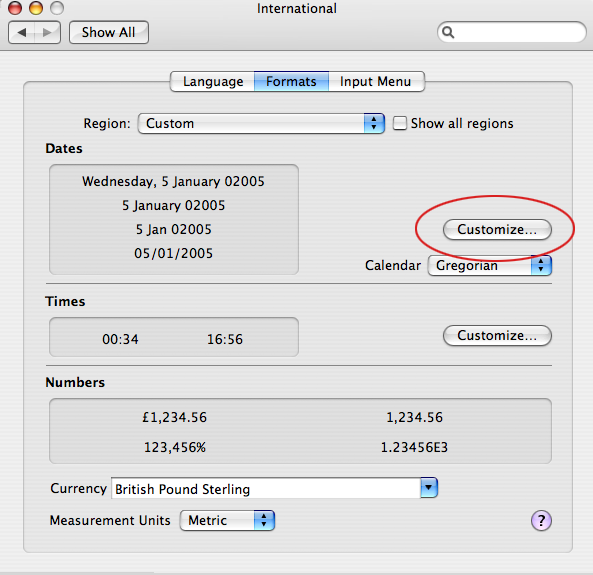Open the Calendar dropdown showing Gregorian
593x575 pixels.
(490, 266)
